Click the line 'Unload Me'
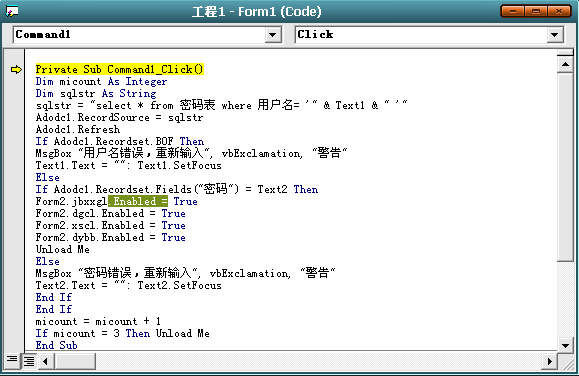 [x=62, y=249]
